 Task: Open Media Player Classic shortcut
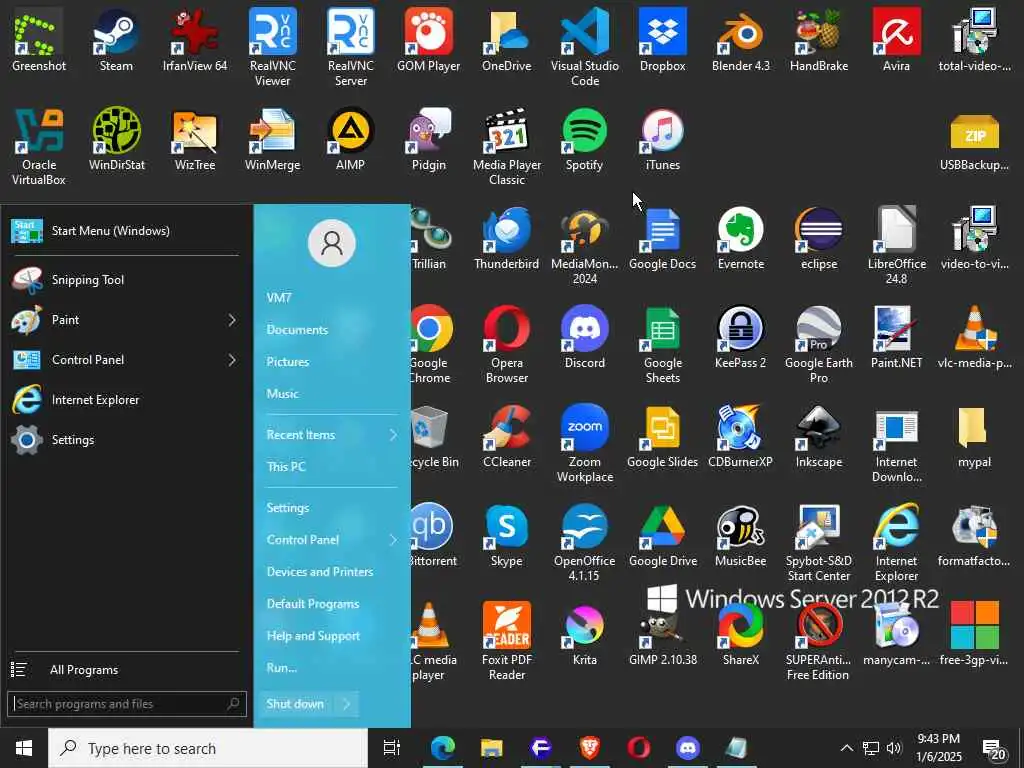507,146
